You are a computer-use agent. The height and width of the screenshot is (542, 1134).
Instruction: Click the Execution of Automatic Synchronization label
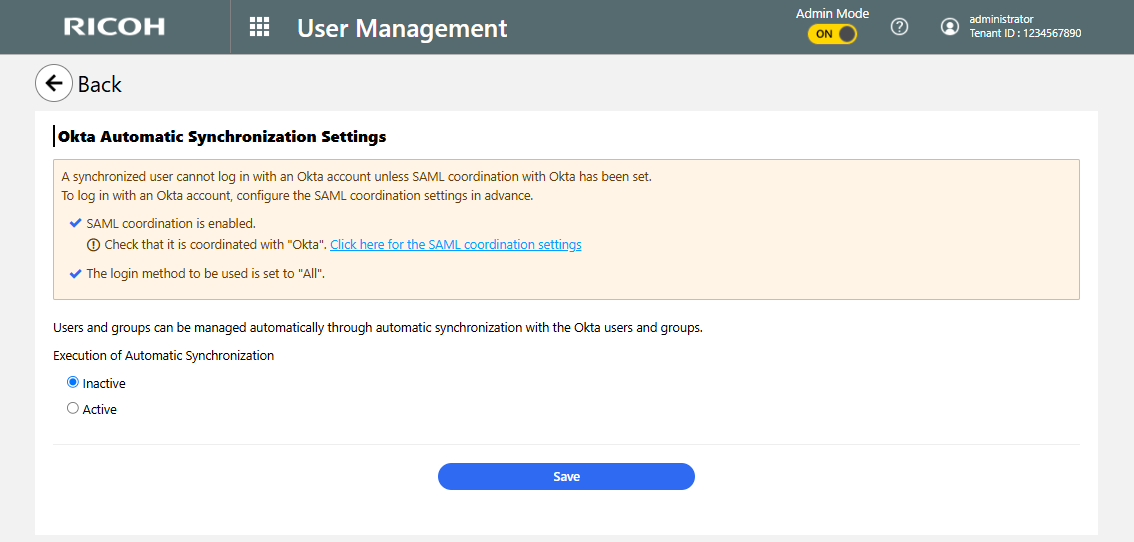point(164,355)
